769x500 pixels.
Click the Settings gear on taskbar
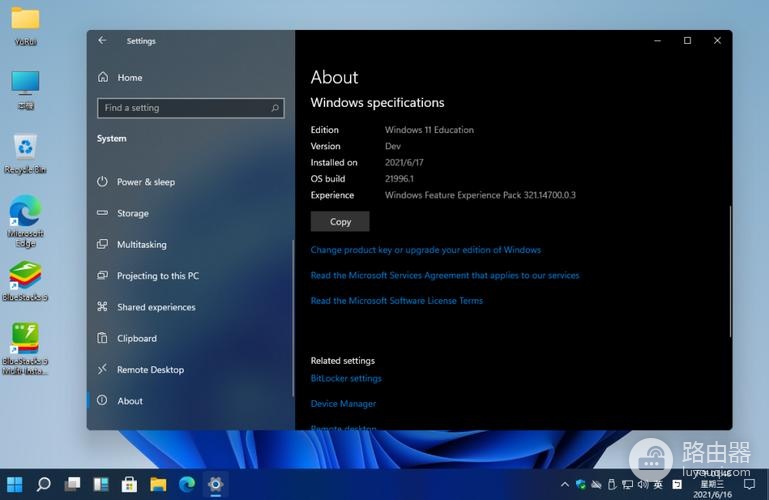click(215, 484)
